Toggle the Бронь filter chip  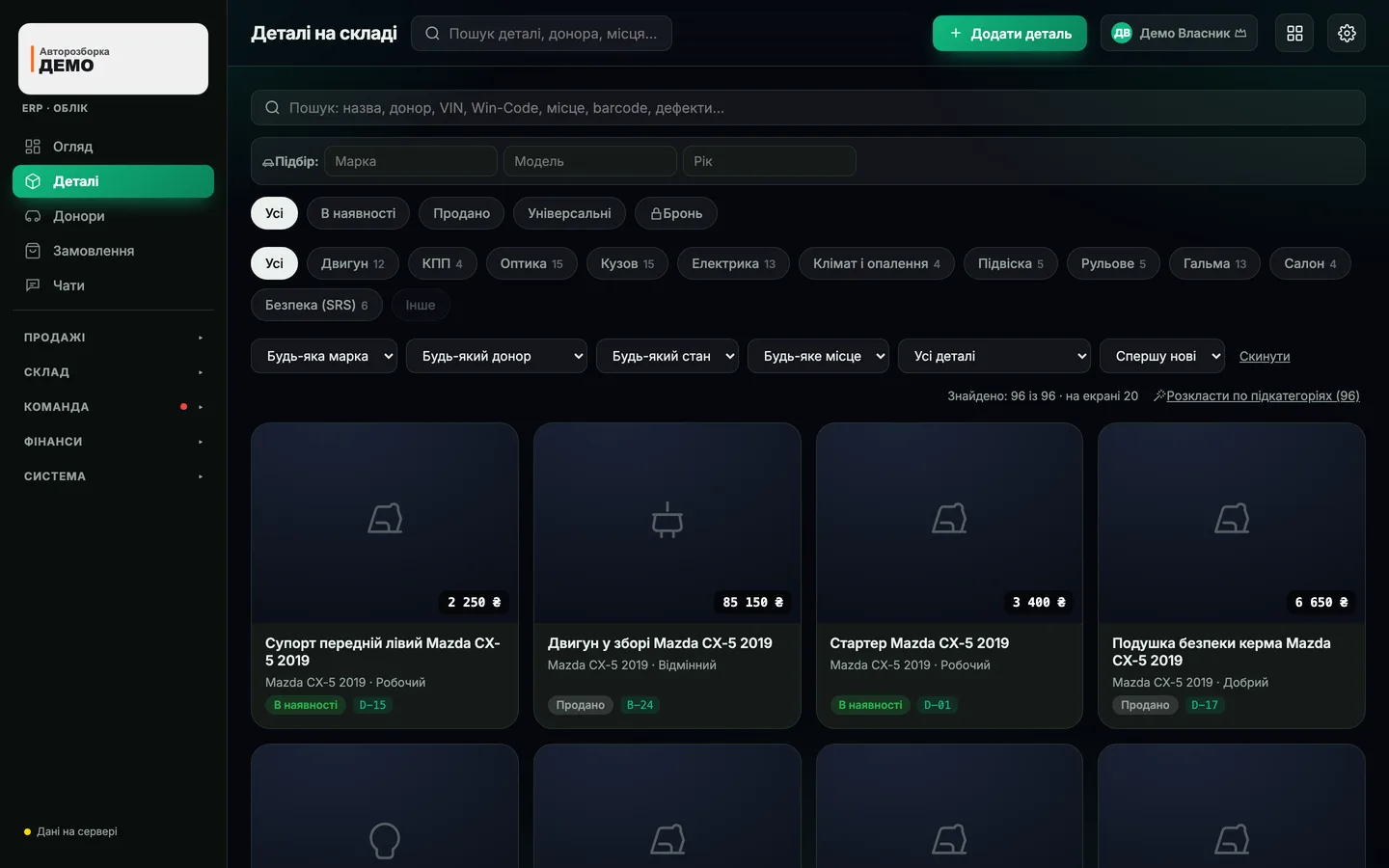(676, 213)
